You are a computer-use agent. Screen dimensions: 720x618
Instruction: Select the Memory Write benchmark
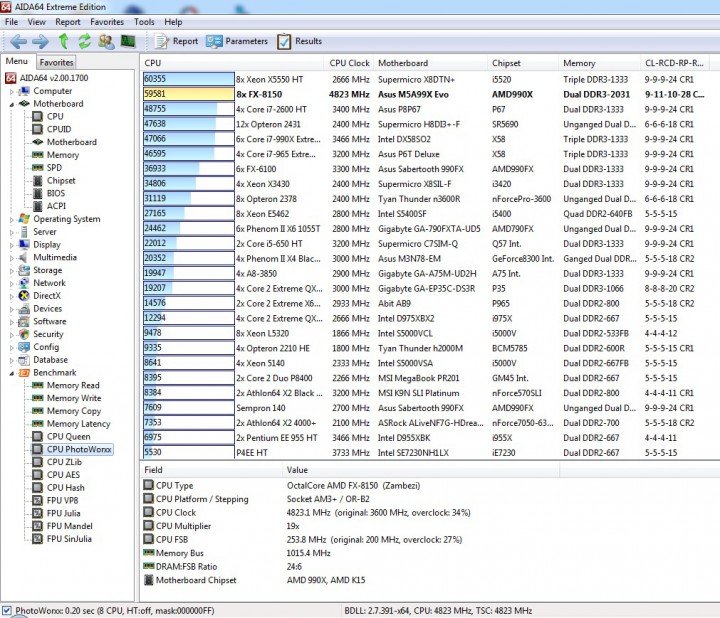pos(74,399)
